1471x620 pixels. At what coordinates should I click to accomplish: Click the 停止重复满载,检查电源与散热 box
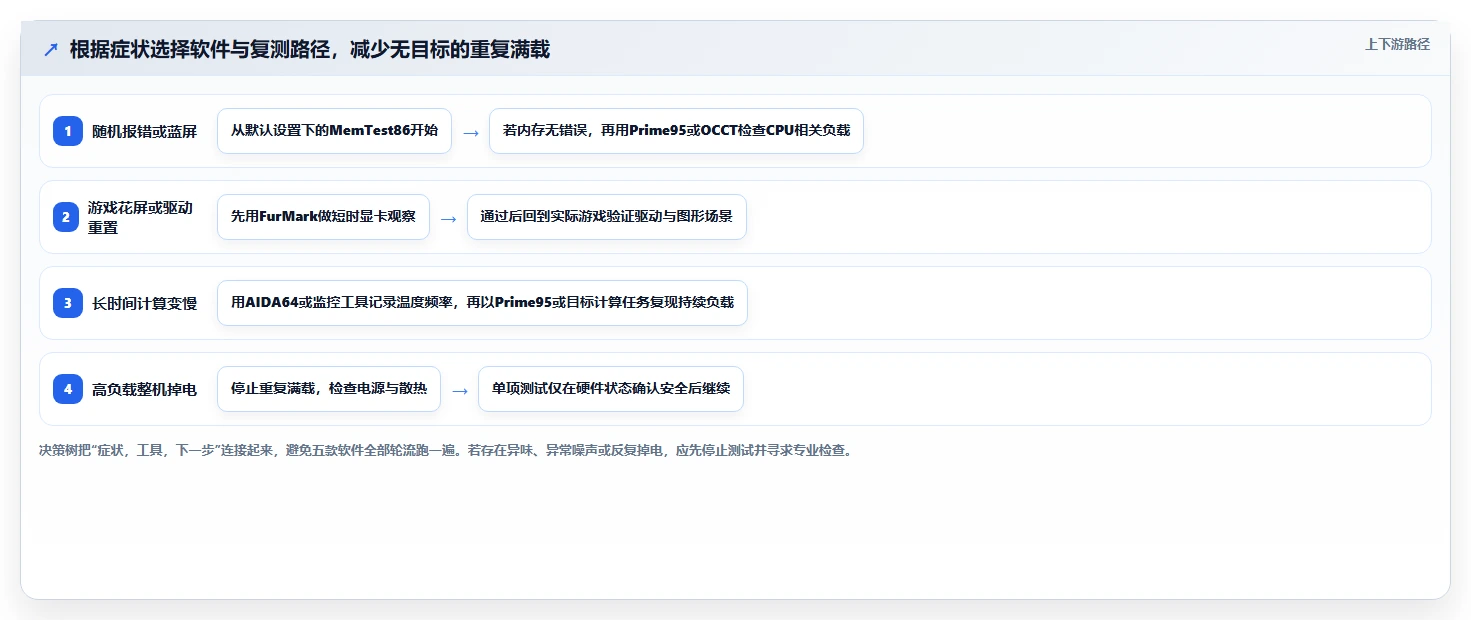tap(329, 389)
